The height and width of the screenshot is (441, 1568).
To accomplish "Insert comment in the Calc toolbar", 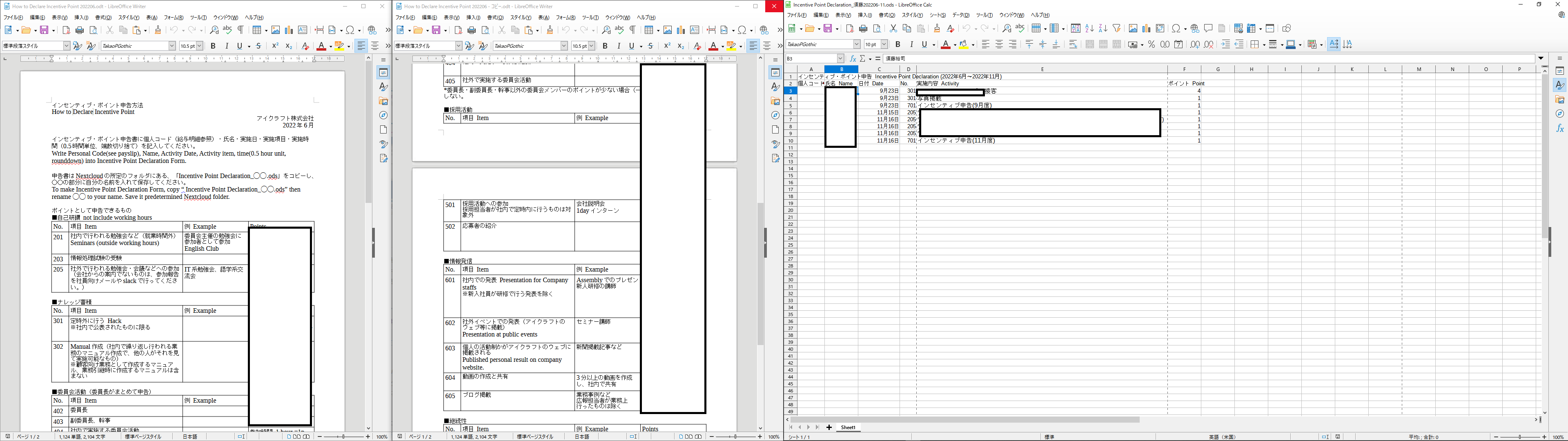I will (1208, 29).
